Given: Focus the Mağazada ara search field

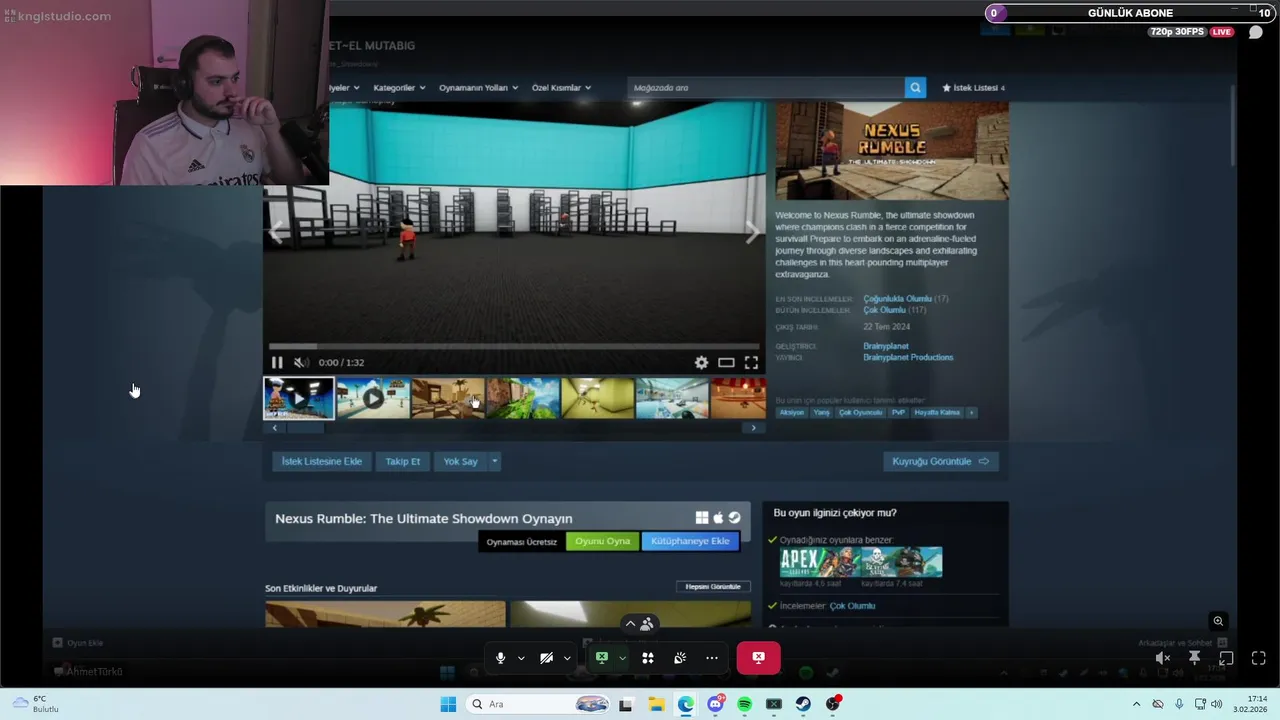Looking at the screenshot, I should pyautogui.click(x=766, y=88).
